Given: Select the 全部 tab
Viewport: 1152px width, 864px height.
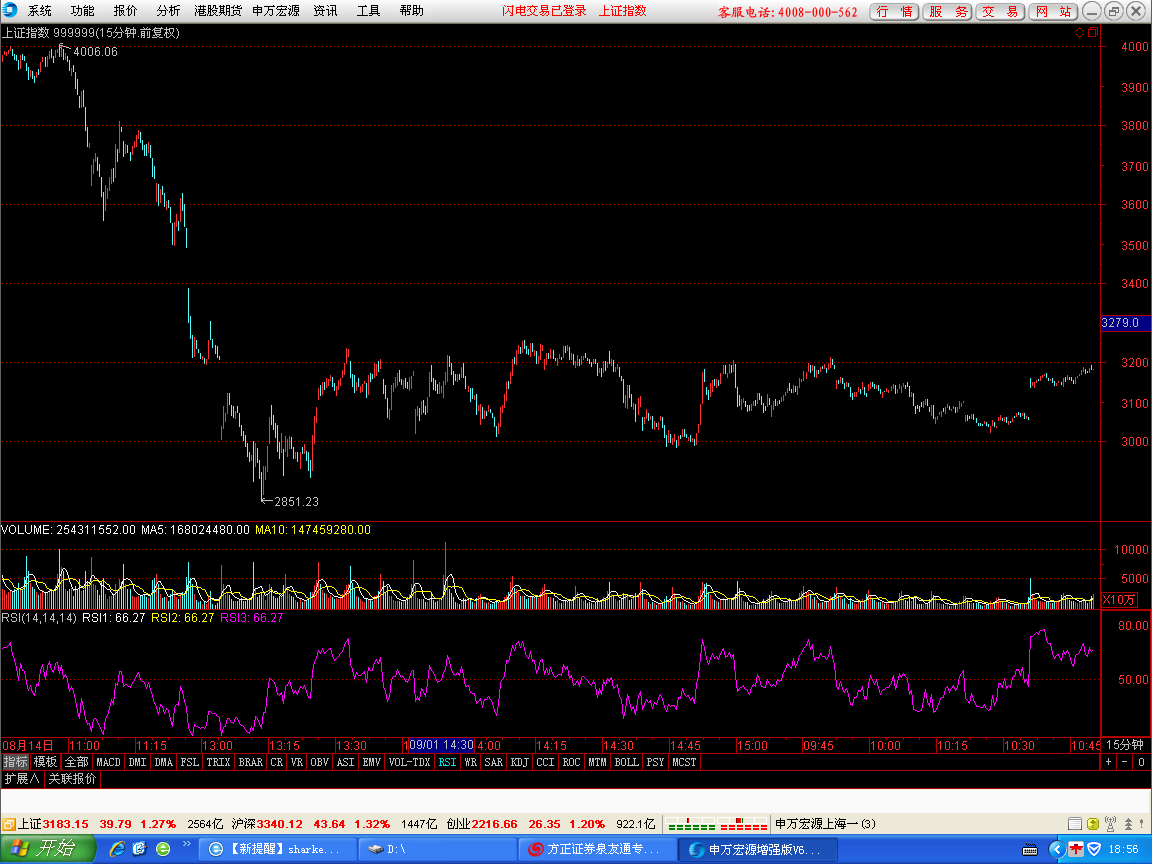Looking at the screenshot, I should 76,762.
